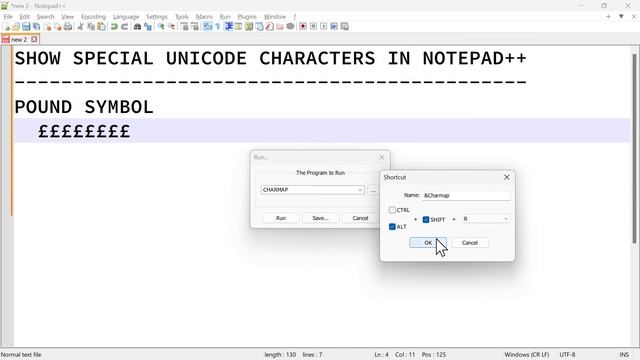Screen dimensions: 640x360
Task: Create a new document via toolbar icon
Action: click(x=6, y=27)
